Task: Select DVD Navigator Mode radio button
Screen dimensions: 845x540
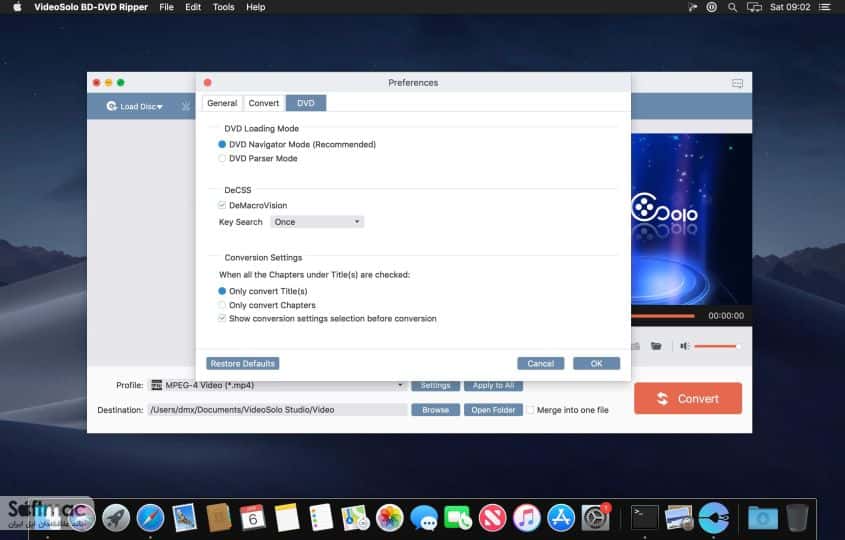Action: tap(222, 144)
